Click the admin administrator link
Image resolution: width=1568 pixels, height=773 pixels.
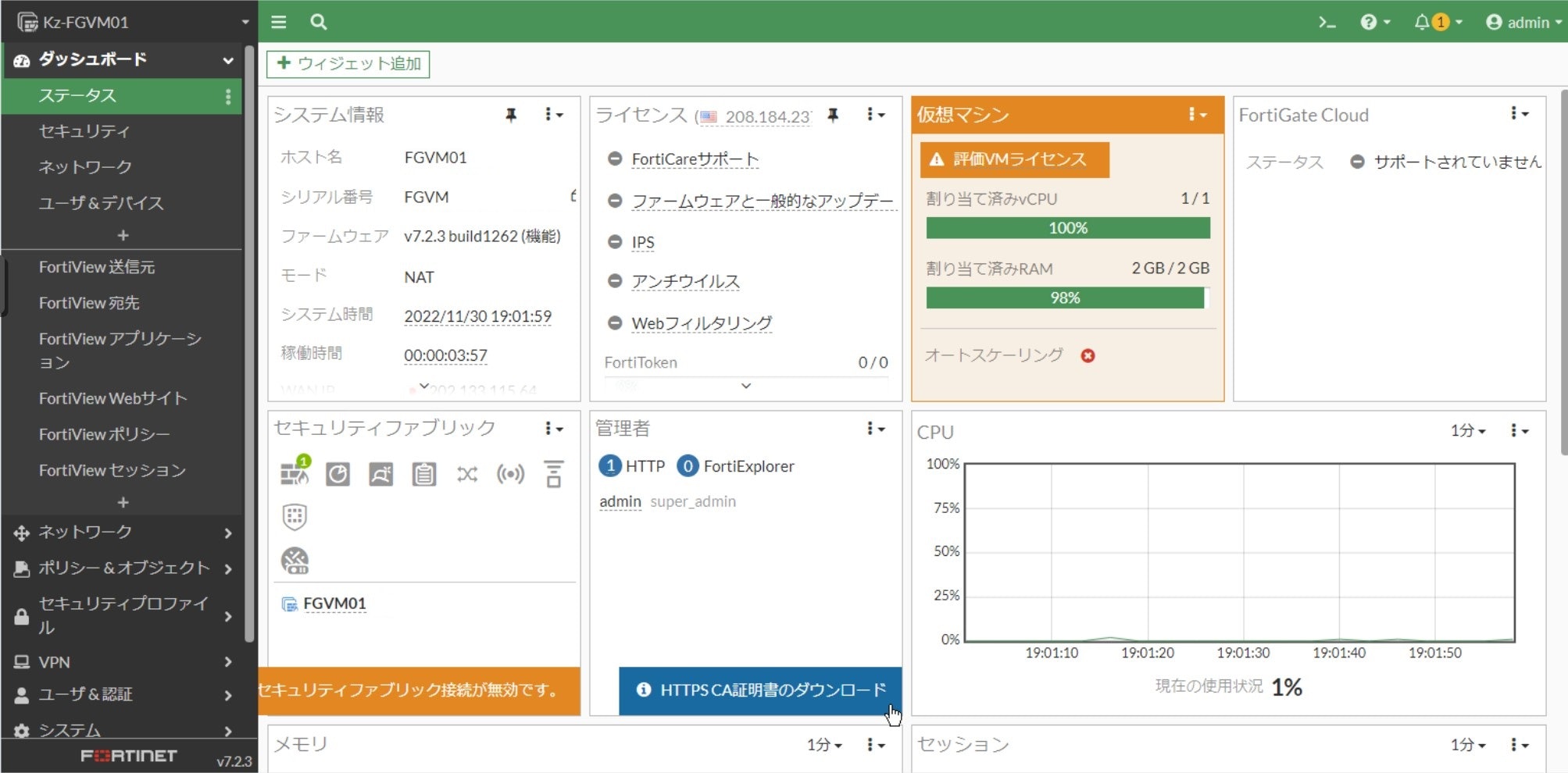(x=620, y=501)
